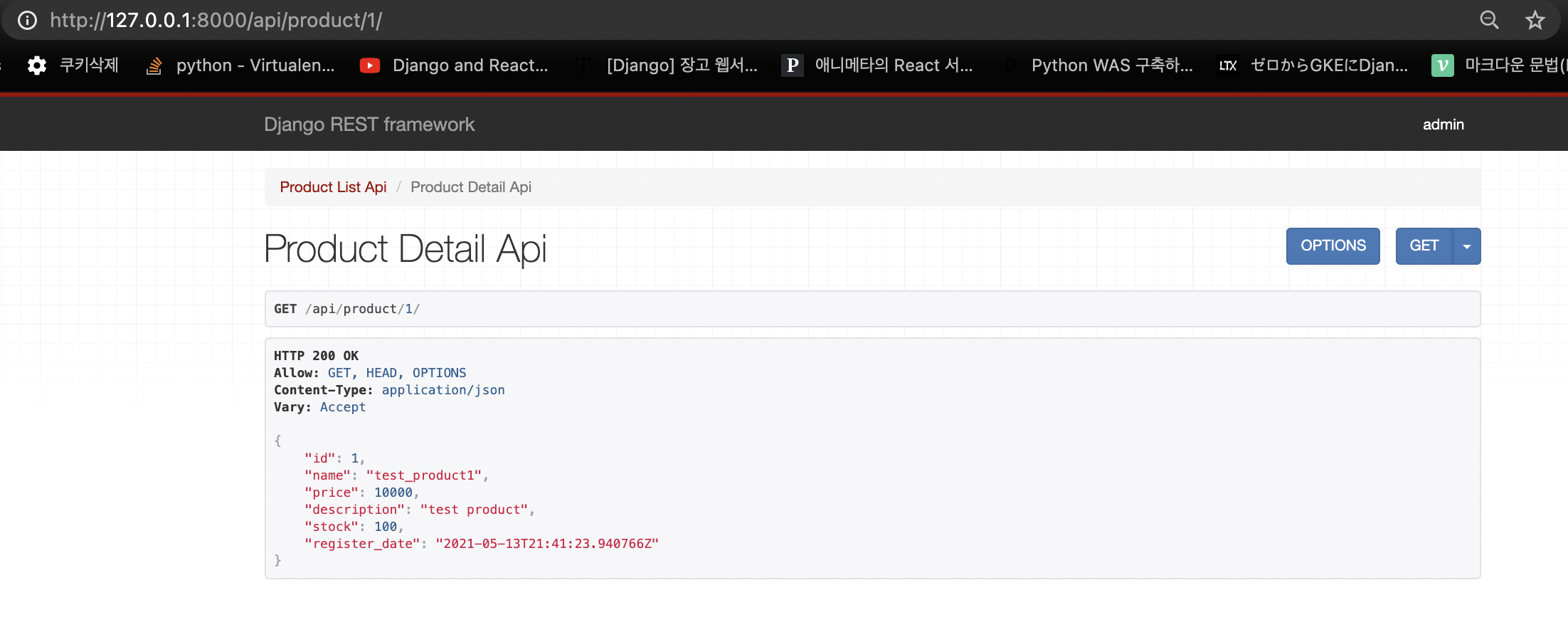The width and height of the screenshot is (1568, 632).
Task: Click the Content-Type application/json header
Action: pyautogui.click(x=389, y=390)
